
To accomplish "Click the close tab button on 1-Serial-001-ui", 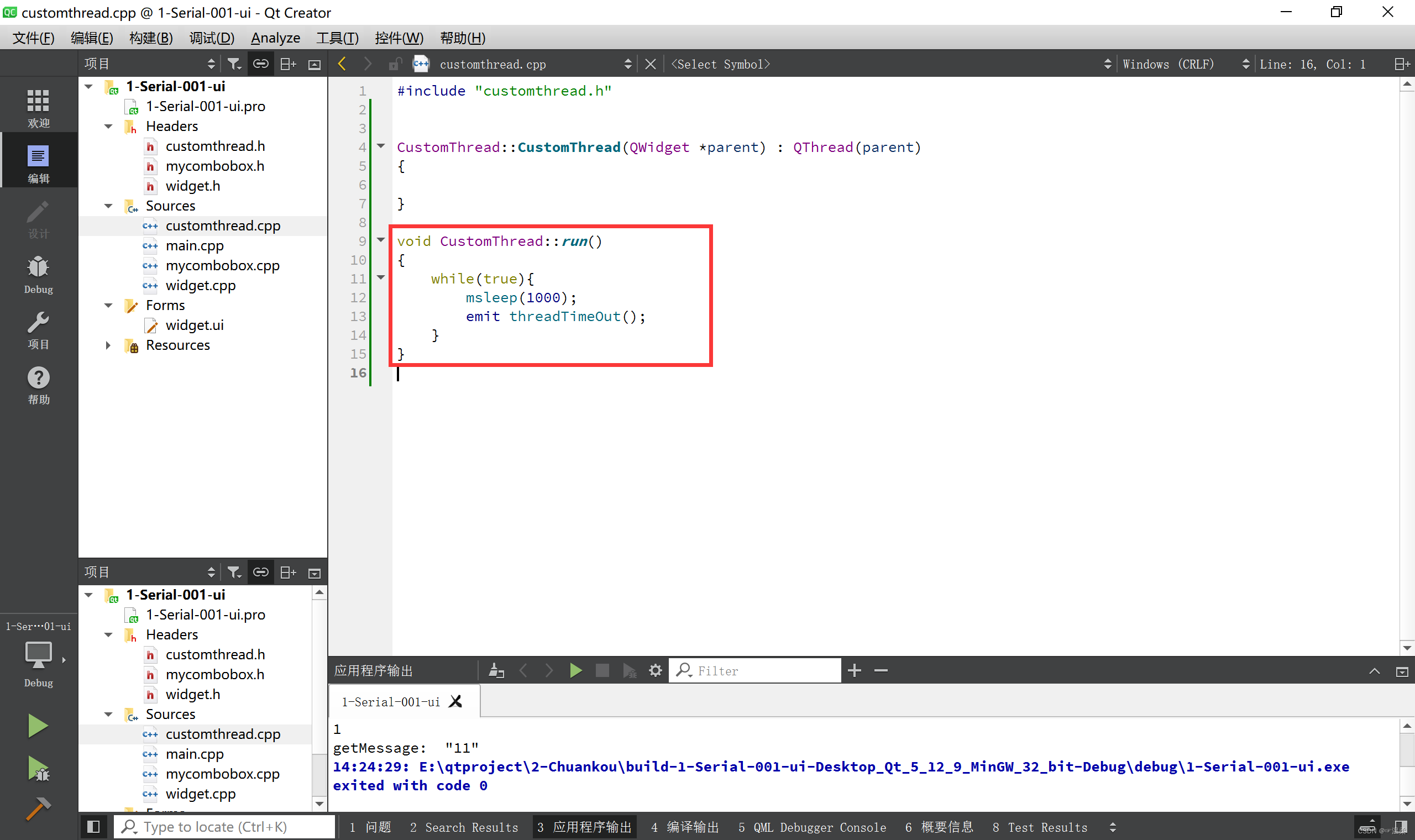I will coord(456,701).
